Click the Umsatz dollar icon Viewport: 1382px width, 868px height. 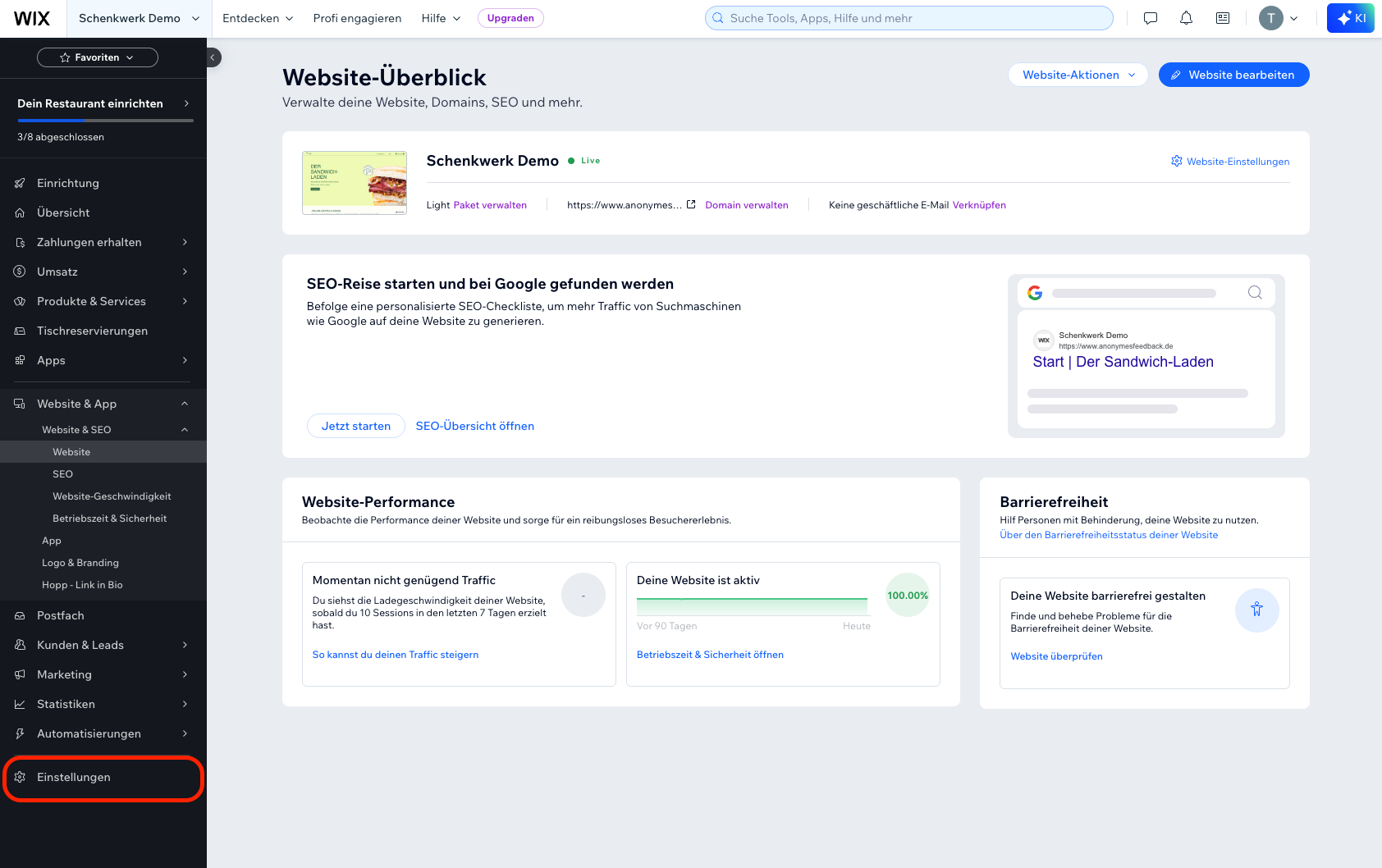tap(20, 272)
